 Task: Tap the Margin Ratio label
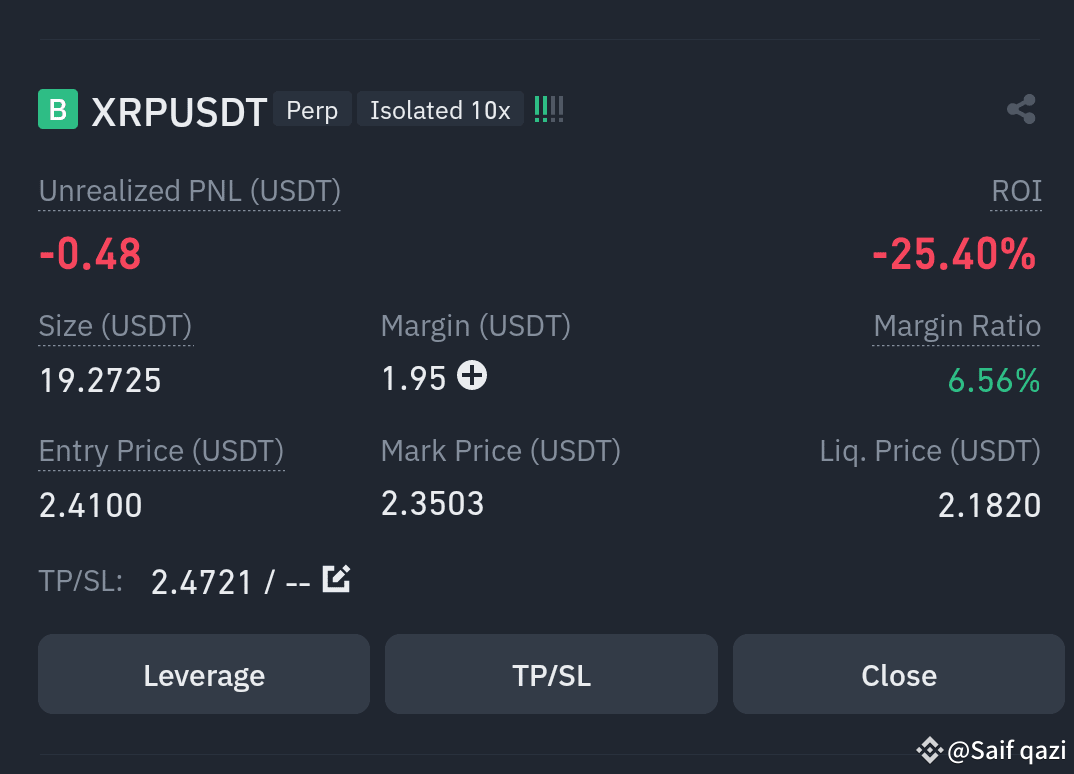click(957, 326)
